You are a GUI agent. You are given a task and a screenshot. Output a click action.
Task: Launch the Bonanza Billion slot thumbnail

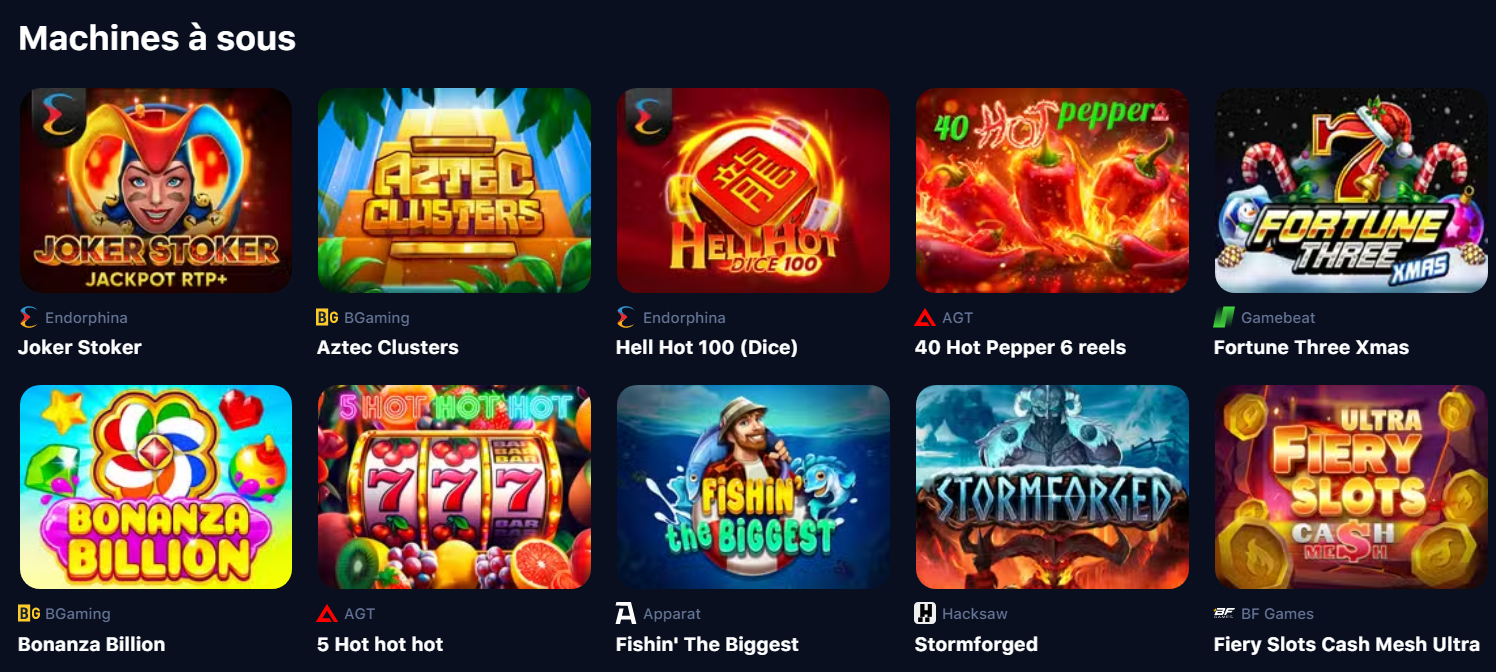pos(156,487)
